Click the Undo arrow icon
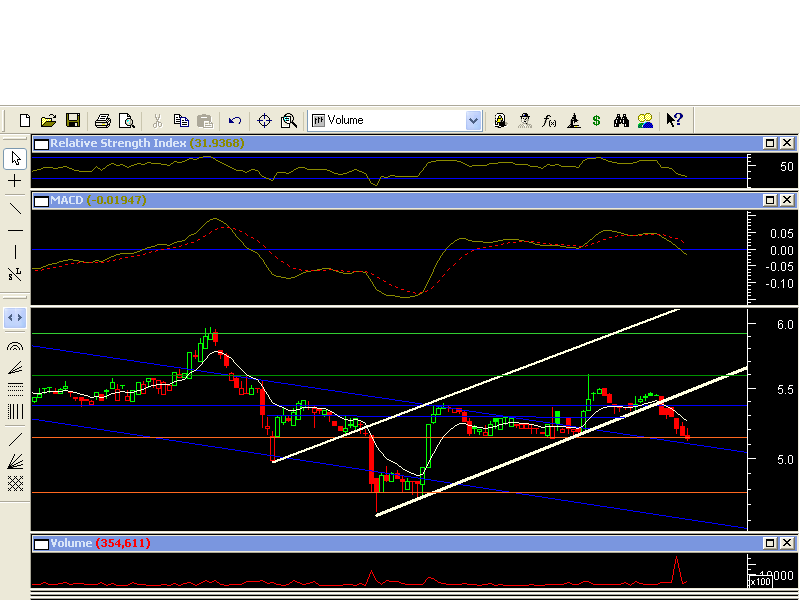 [235, 120]
